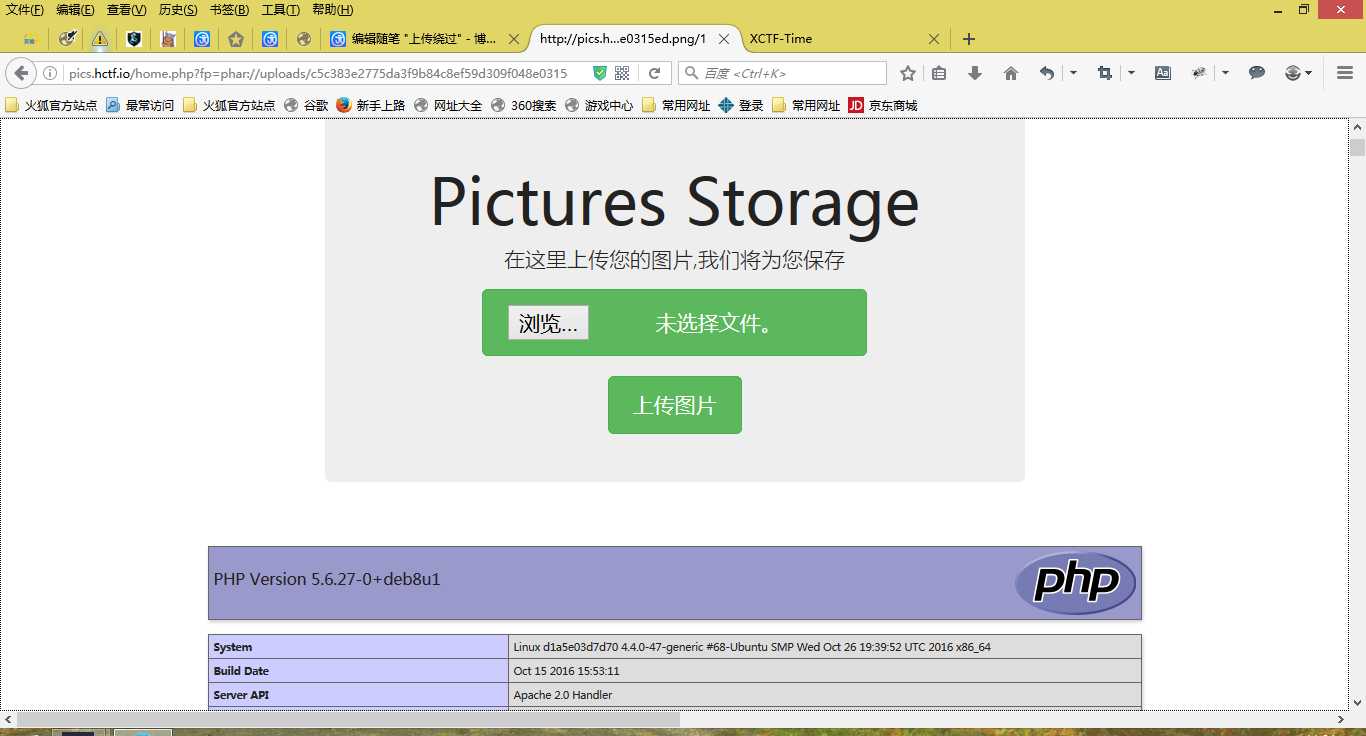
Task: Click the undo curved arrow toolbar icon
Action: coord(1047,73)
